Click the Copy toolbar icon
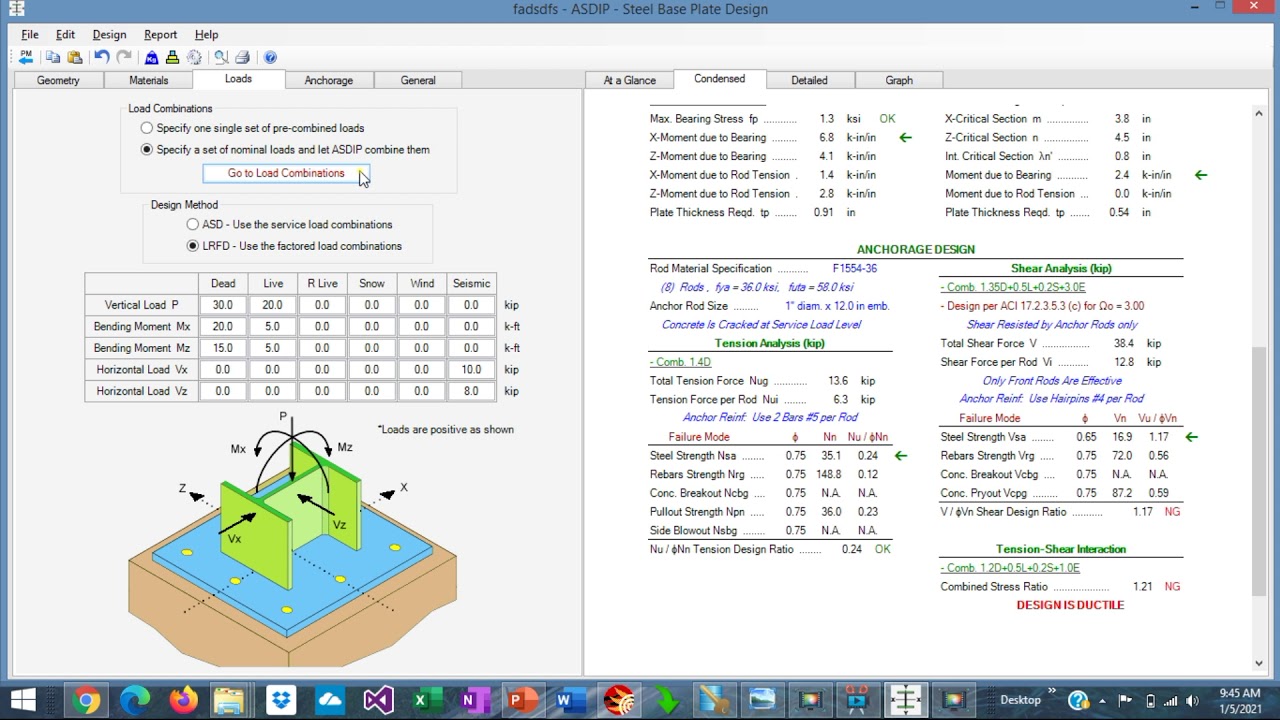1280x720 pixels. tap(53, 57)
